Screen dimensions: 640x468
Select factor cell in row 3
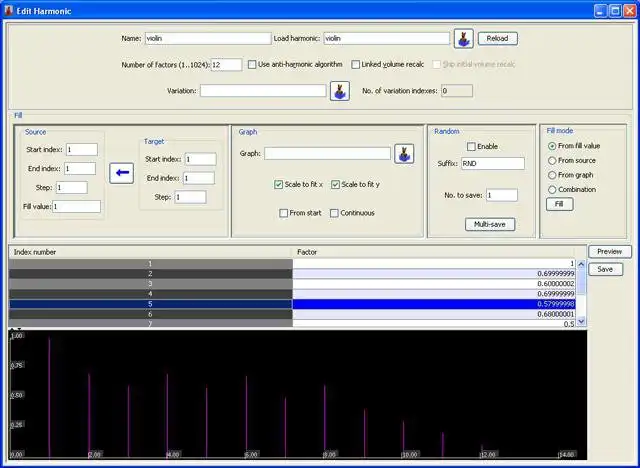click(436, 284)
